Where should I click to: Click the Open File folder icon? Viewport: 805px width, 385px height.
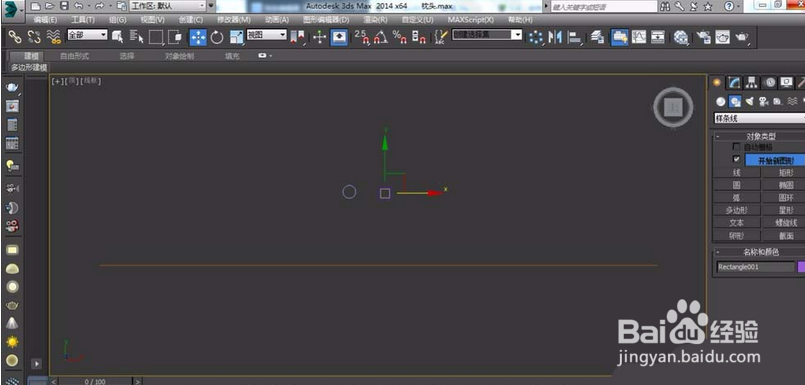49,6
